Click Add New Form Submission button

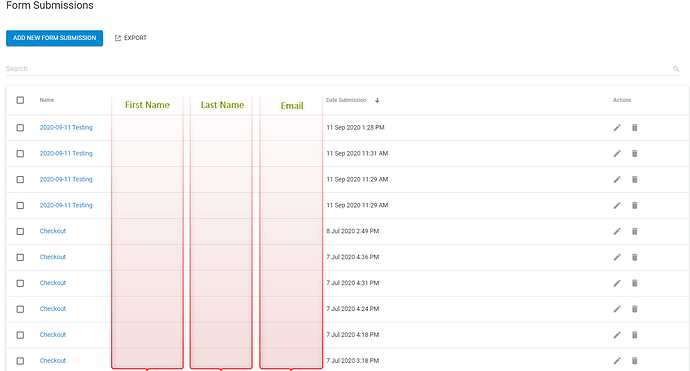pyautogui.click(x=55, y=38)
